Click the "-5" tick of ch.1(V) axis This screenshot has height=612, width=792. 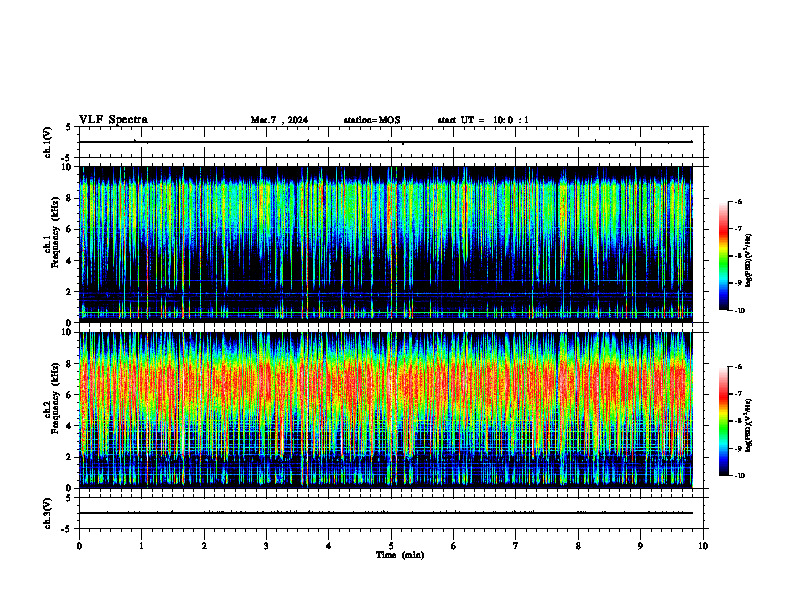[67, 158]
